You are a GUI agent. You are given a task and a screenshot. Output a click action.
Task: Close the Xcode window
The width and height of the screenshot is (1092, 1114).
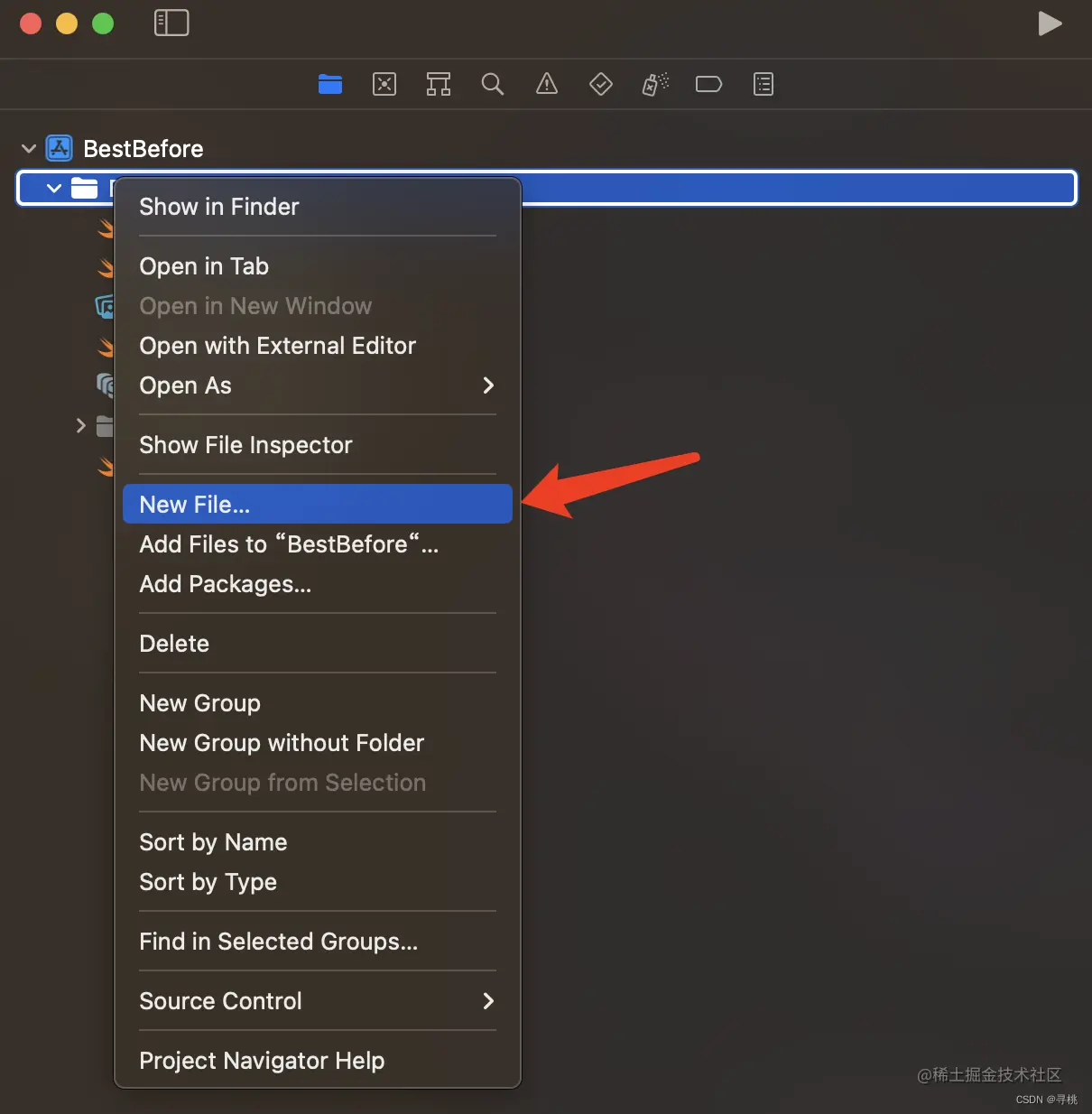click(31, 23)
